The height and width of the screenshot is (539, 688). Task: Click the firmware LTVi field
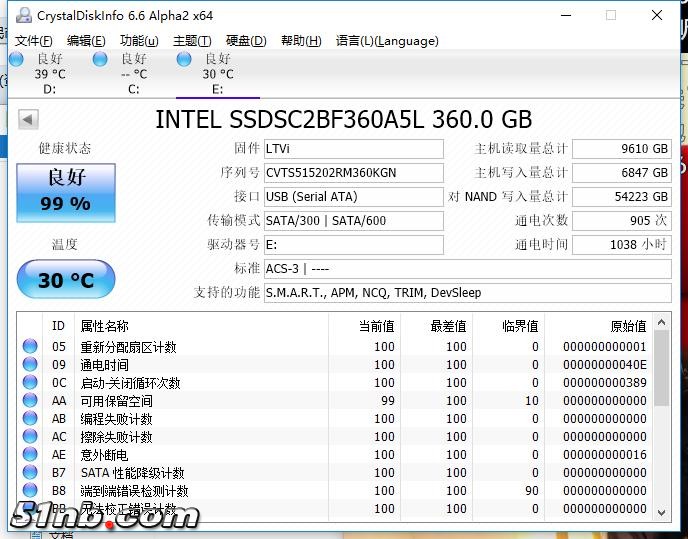click(353, 148)
